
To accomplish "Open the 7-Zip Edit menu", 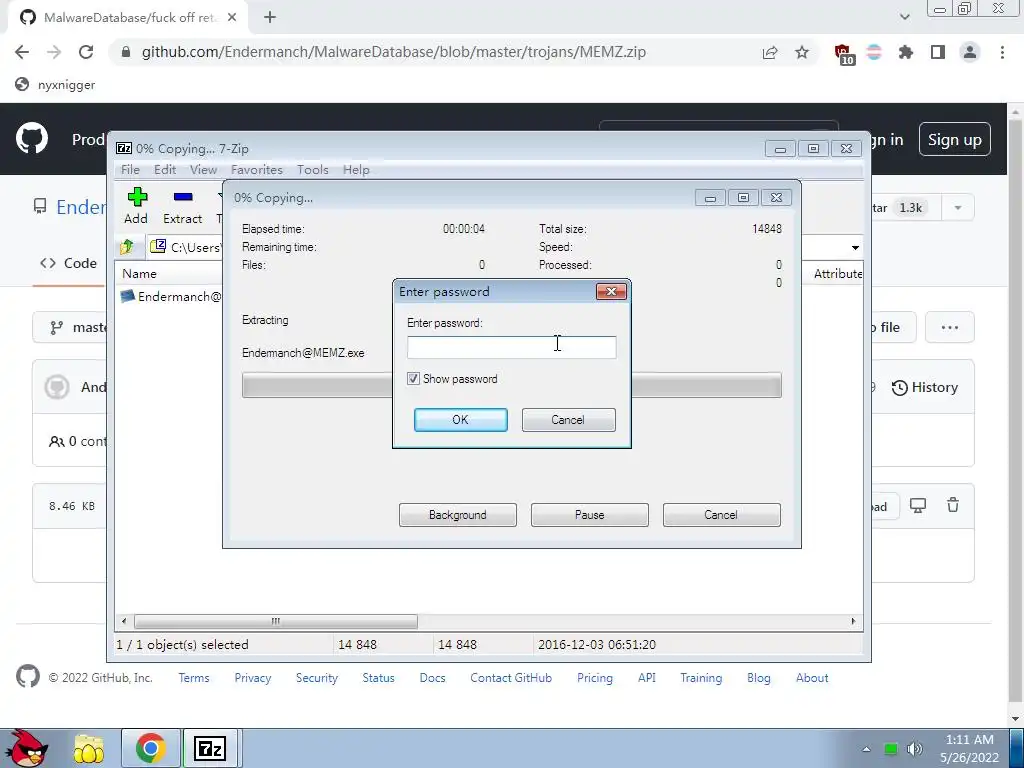I will point(165,169).
